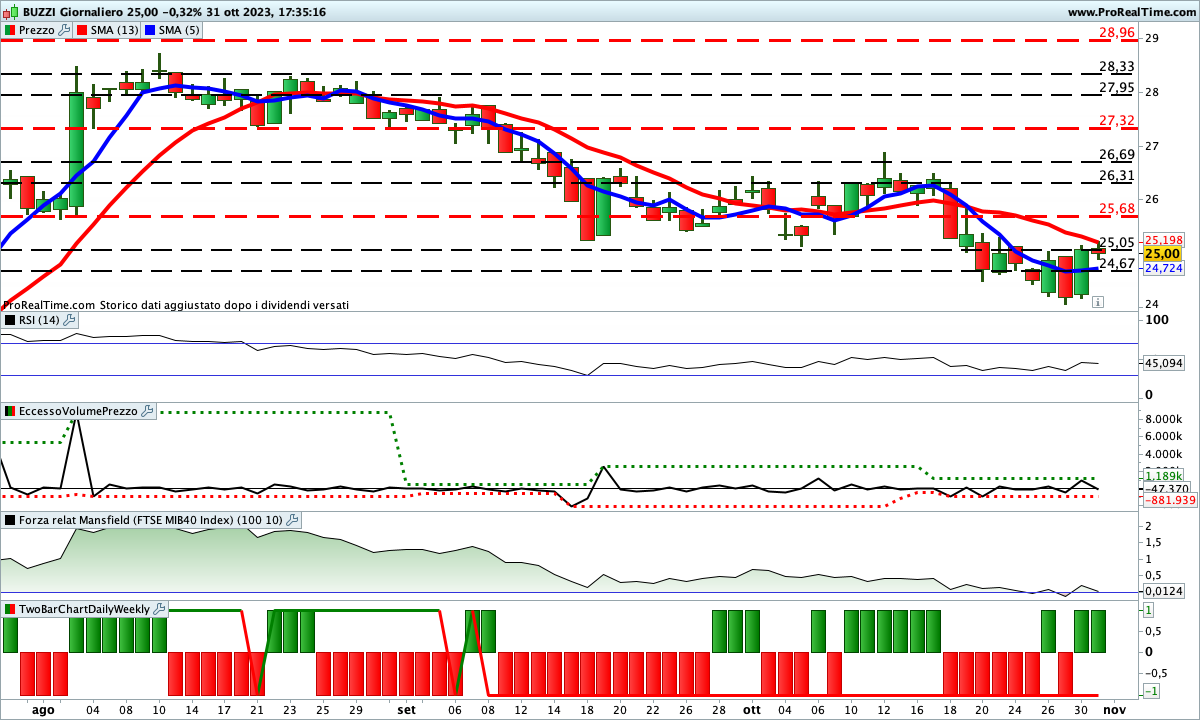Click the RSI value 45,094 tag
1200x720 pixels.
click(1164, 363)
